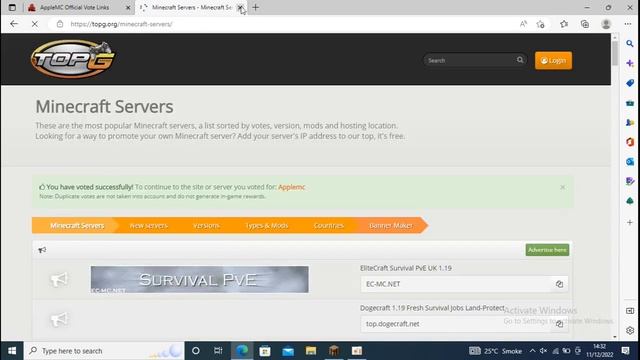Click the browser address bar URL

tap(121, 24)
